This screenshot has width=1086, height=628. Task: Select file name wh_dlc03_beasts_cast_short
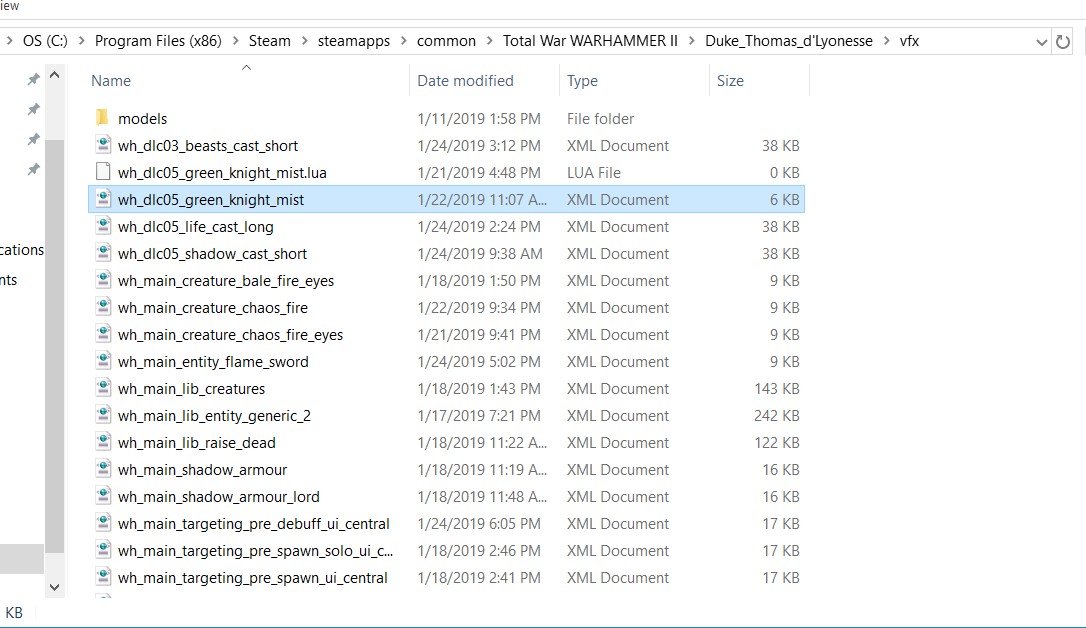[x=208, y=145]
